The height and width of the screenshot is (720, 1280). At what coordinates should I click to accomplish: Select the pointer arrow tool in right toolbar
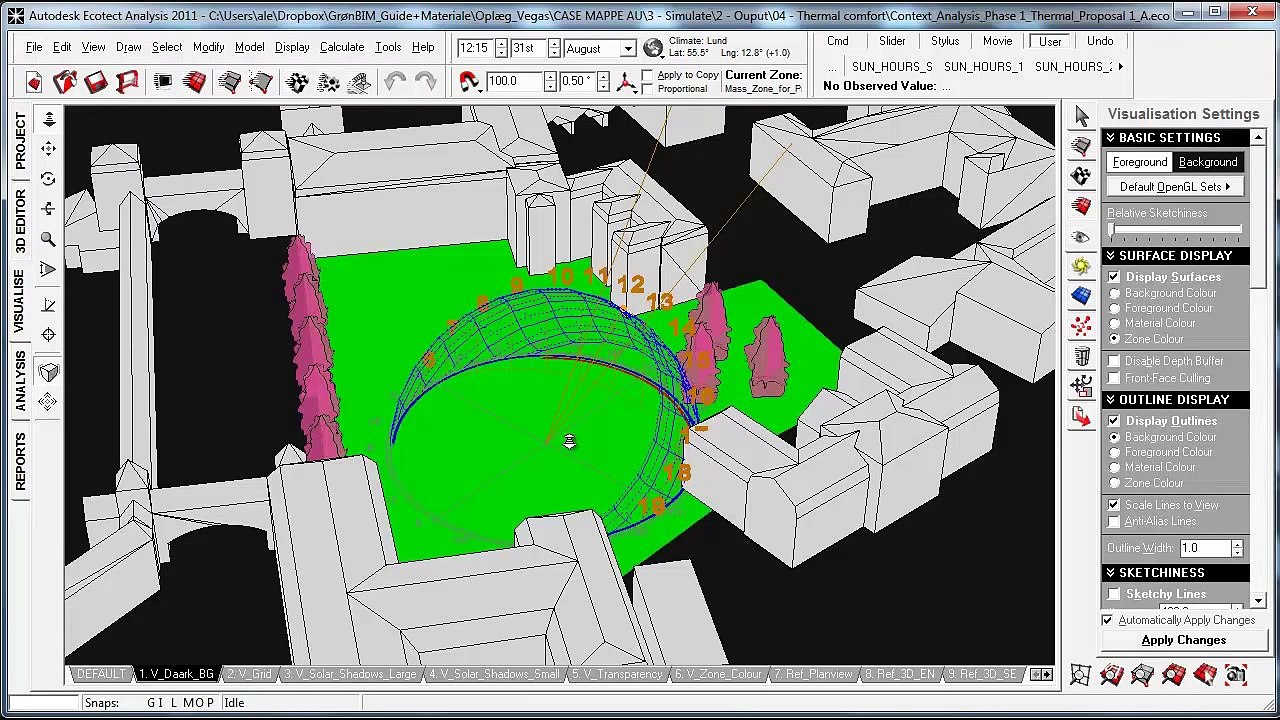[1081, 117]
